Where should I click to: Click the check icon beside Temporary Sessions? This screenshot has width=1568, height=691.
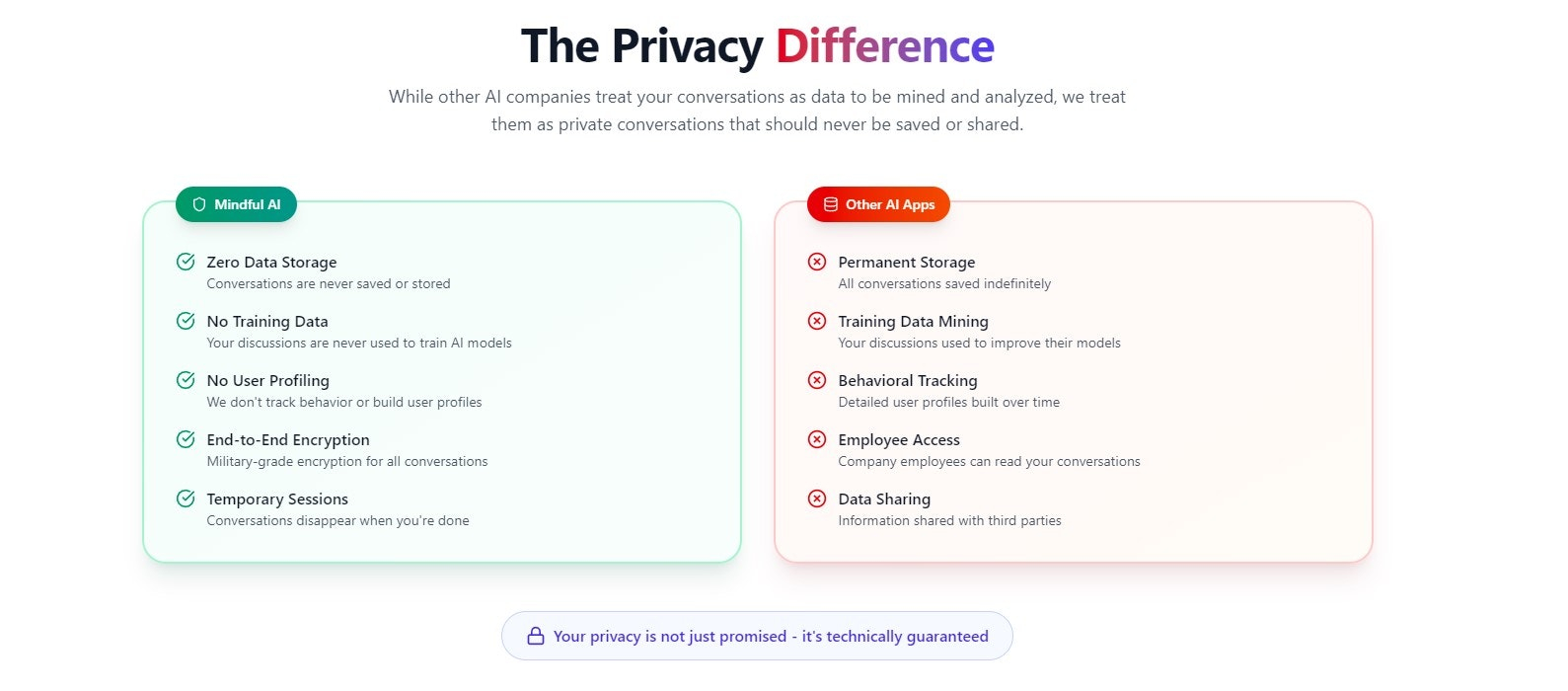(186, 499)
